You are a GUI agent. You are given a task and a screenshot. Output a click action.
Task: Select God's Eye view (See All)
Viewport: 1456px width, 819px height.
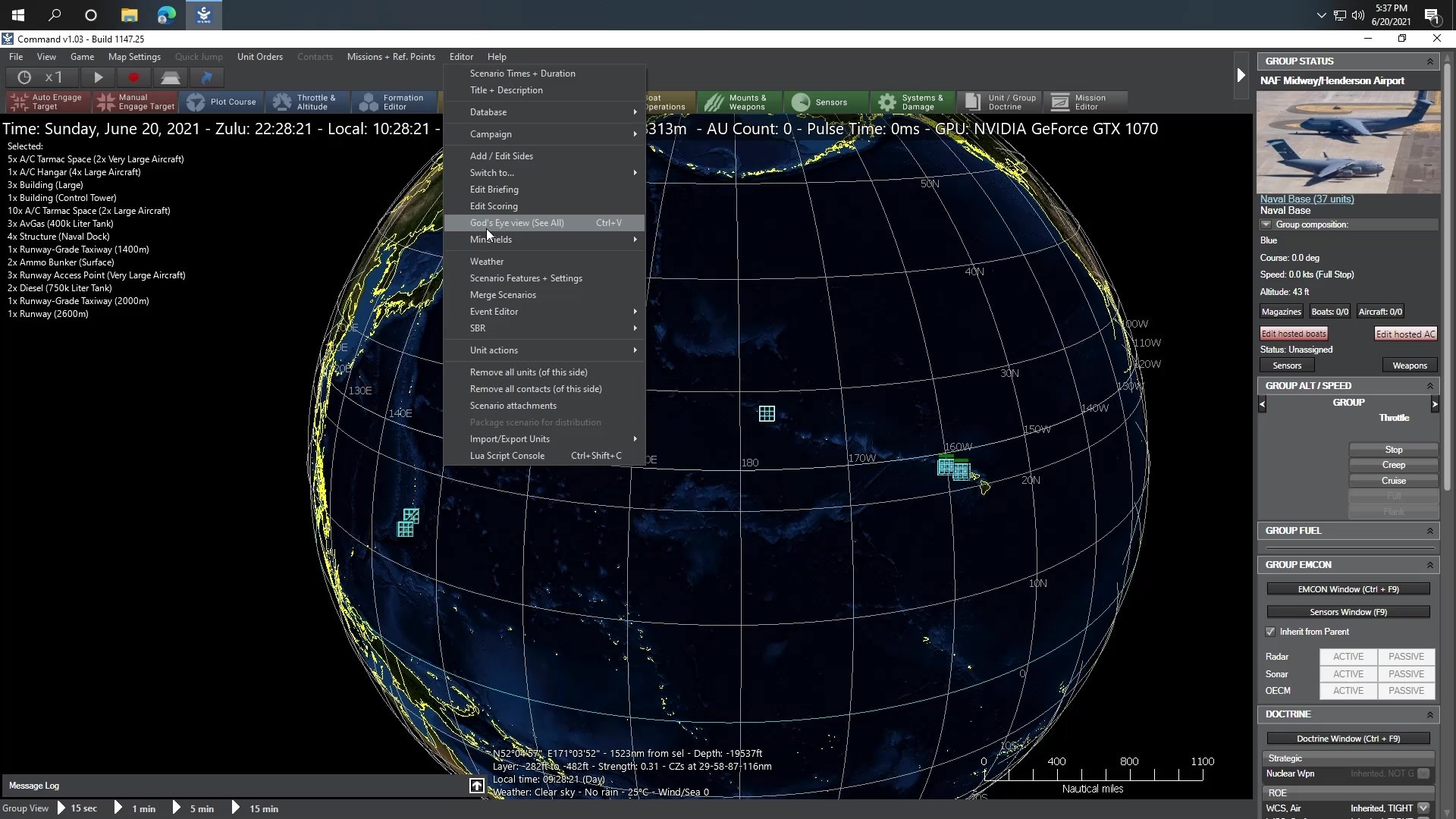pos(544,223)
